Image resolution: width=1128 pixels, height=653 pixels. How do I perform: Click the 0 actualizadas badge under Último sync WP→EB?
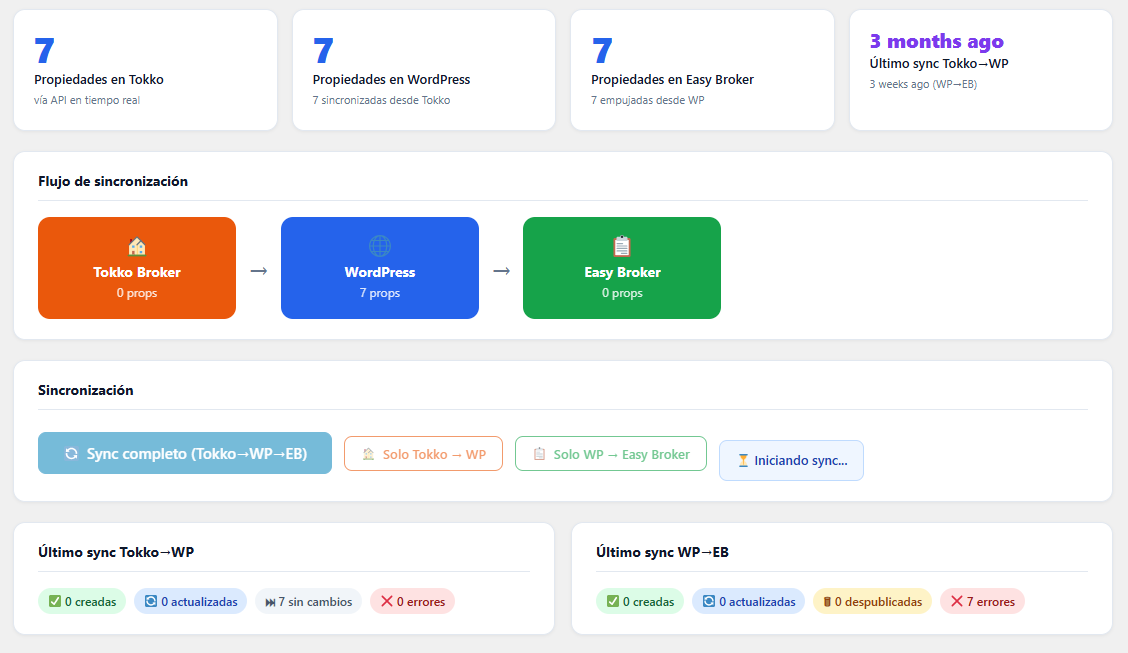[748, 601]
